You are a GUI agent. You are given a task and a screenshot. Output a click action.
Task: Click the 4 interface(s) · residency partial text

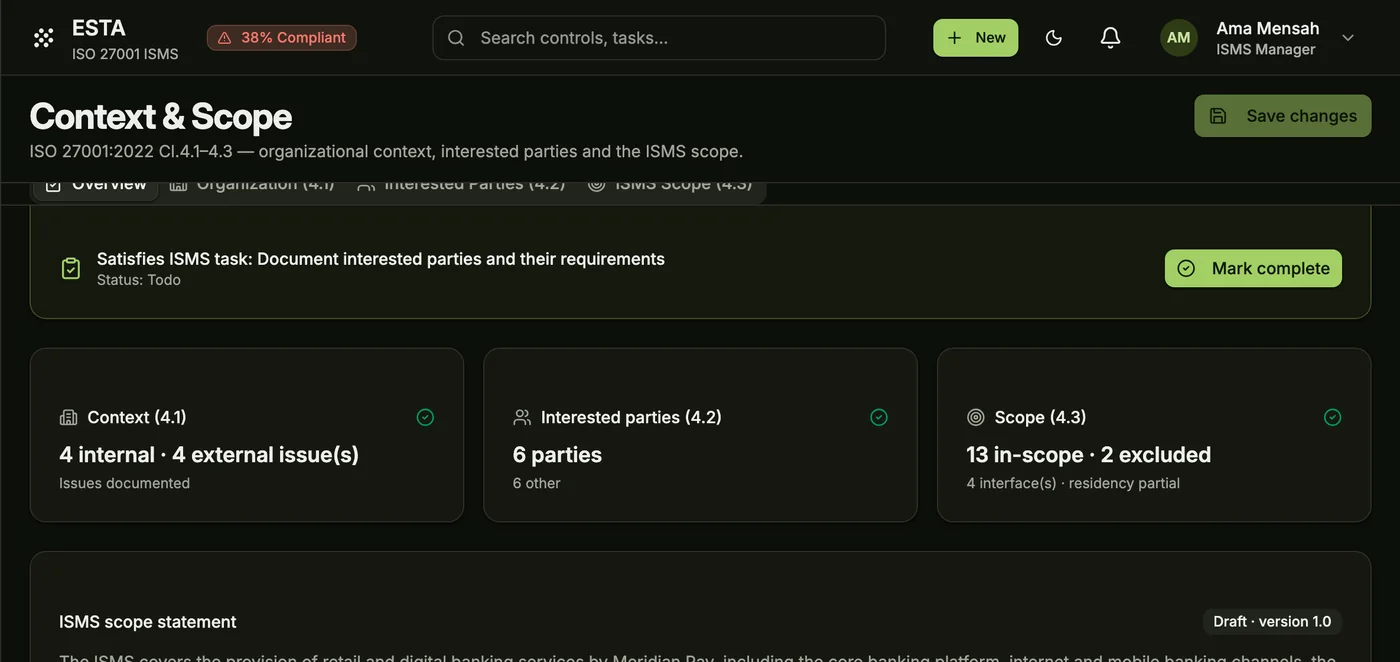pyautogui.click(x=1073, y=483)
